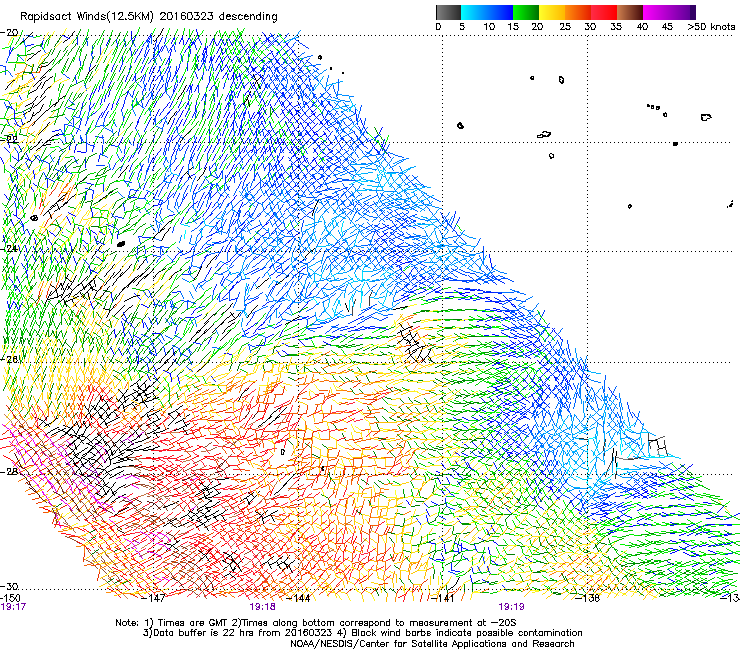This screenshot has width=740, height=650.
Task: Click the -141 longitude axis label
Action: point(443,598)
